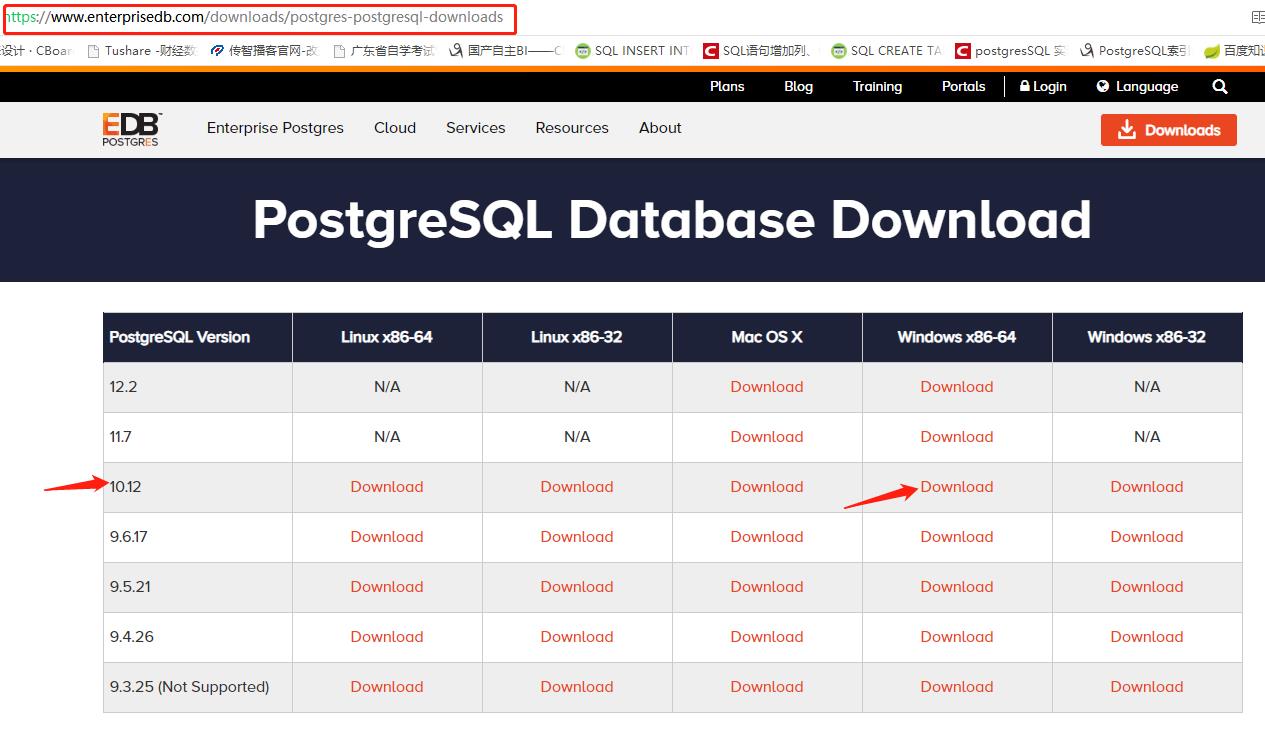Open the Language selector in the top bar
Image resolution: width=1265 pixels, height=735 pixels.
pos(1137,87)
